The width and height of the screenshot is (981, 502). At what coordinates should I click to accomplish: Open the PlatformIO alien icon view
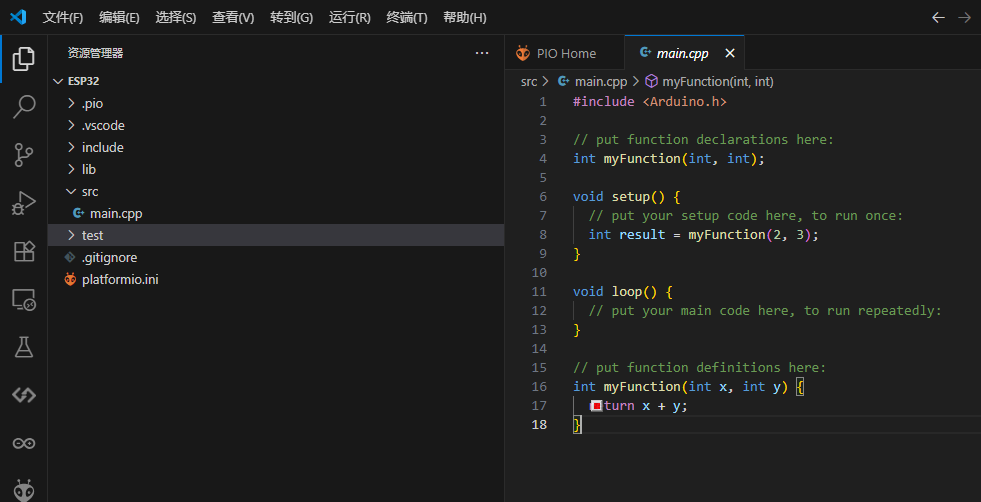click(x=24, y=489)
